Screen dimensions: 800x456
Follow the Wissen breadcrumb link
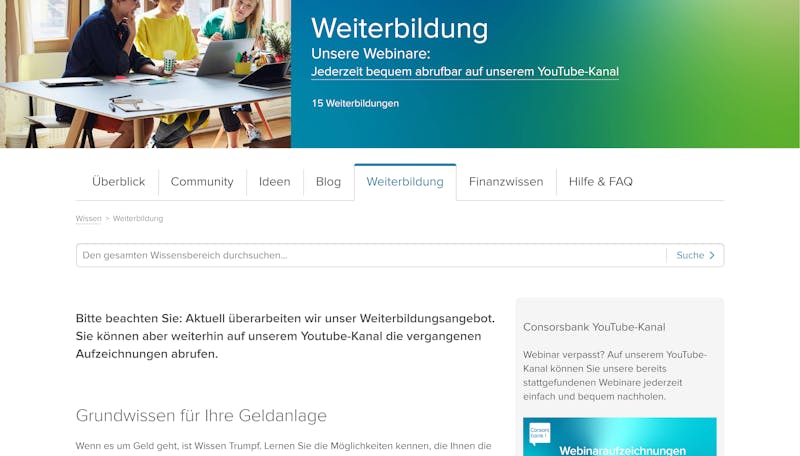(88, 218)
